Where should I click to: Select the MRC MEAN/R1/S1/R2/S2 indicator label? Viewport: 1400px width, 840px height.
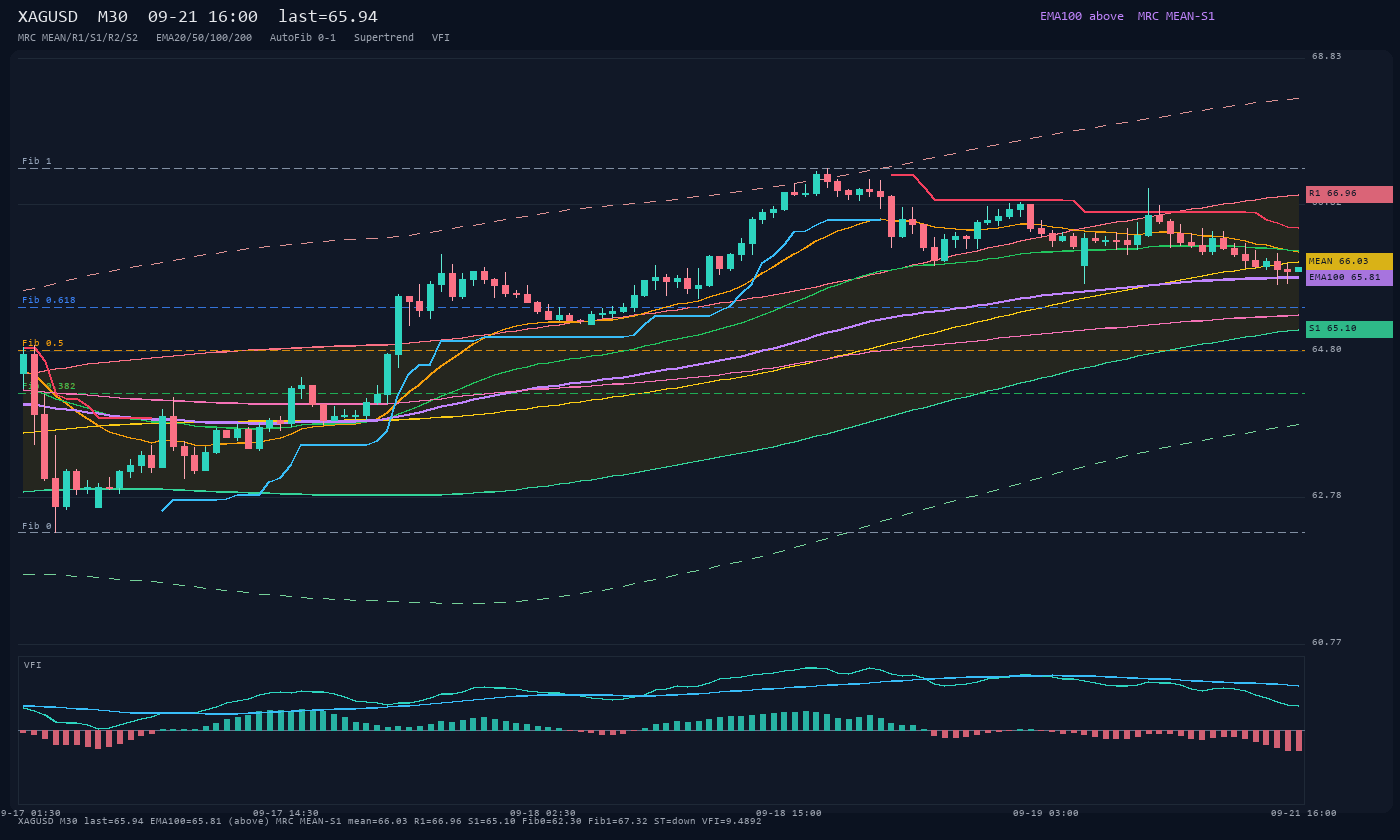click(78, 38)
